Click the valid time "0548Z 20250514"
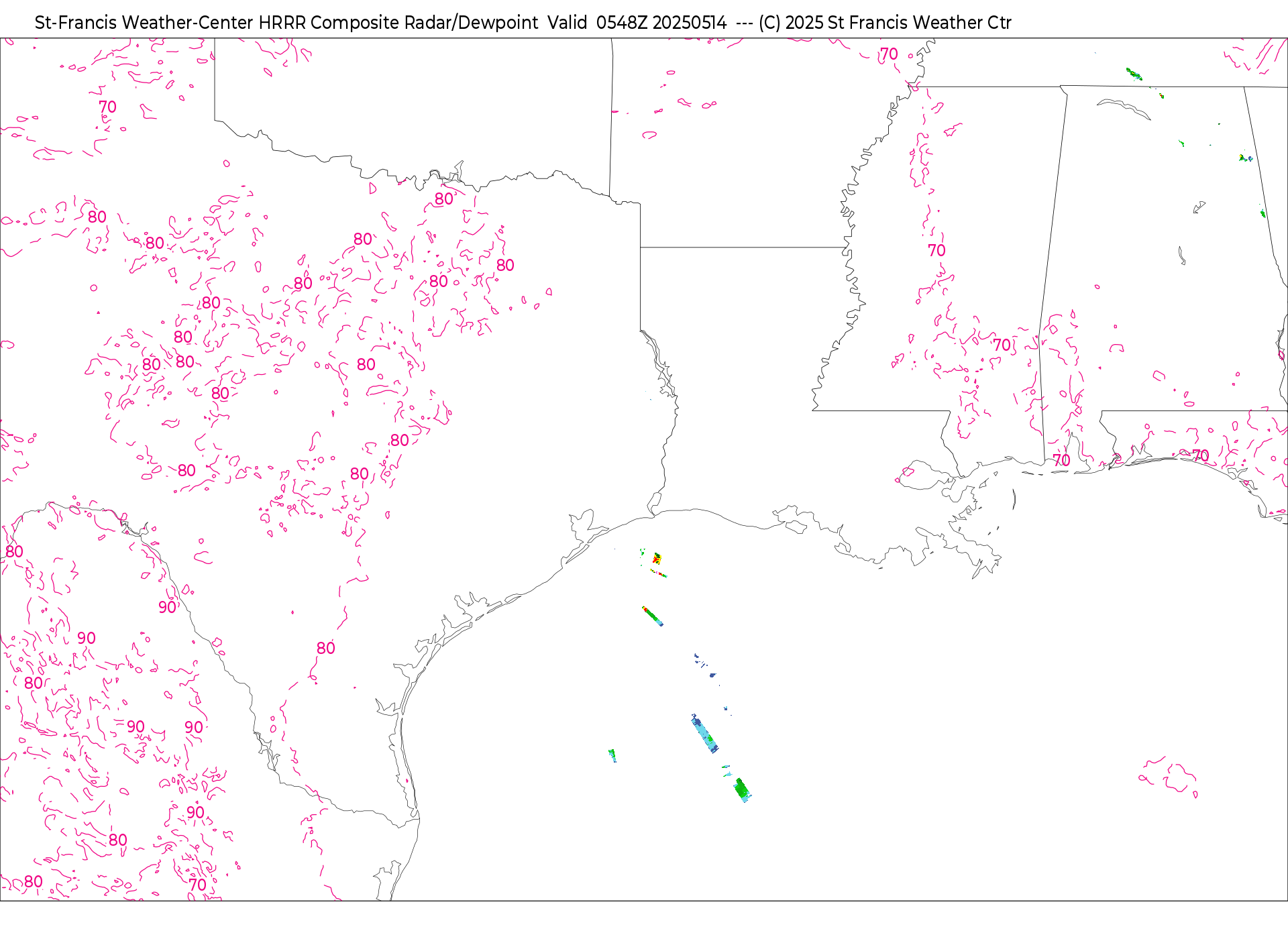This screenshot has height=939, width=1288. pos(661,23)
